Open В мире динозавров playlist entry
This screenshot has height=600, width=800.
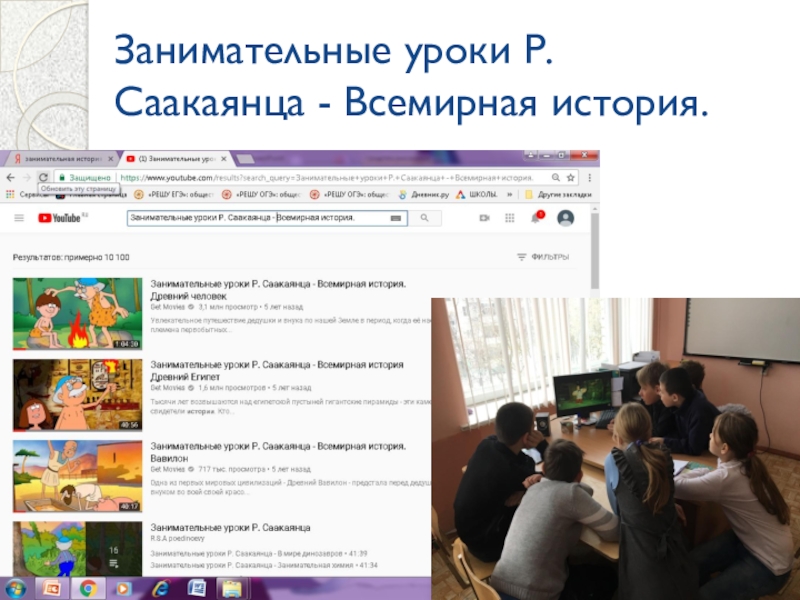(259, 554)
